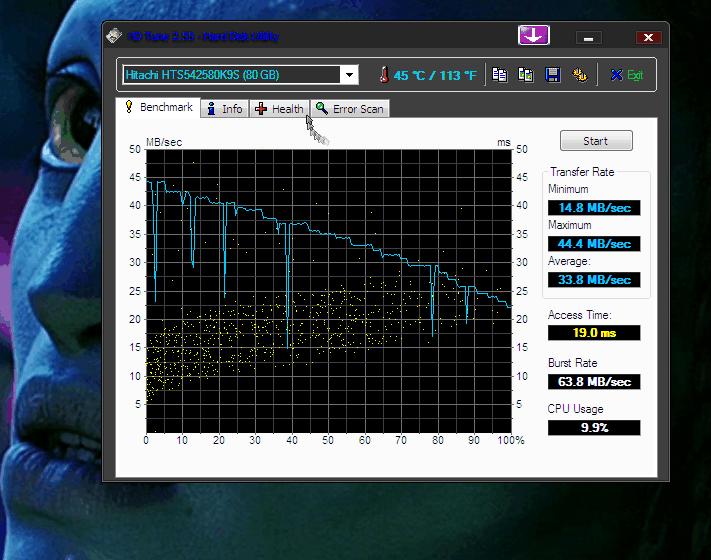
Task: Click the magnifier icon on Error Scan tab
Action: (x=321, y=108)
